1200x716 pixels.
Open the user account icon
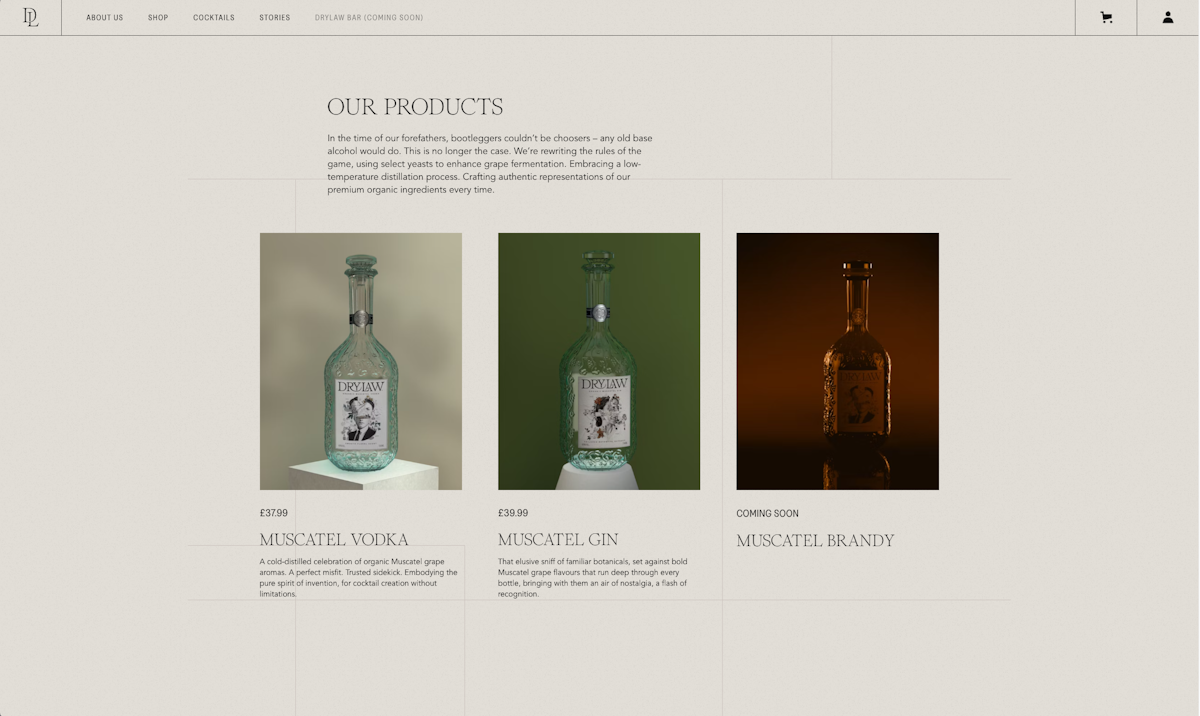(1168, 17)
